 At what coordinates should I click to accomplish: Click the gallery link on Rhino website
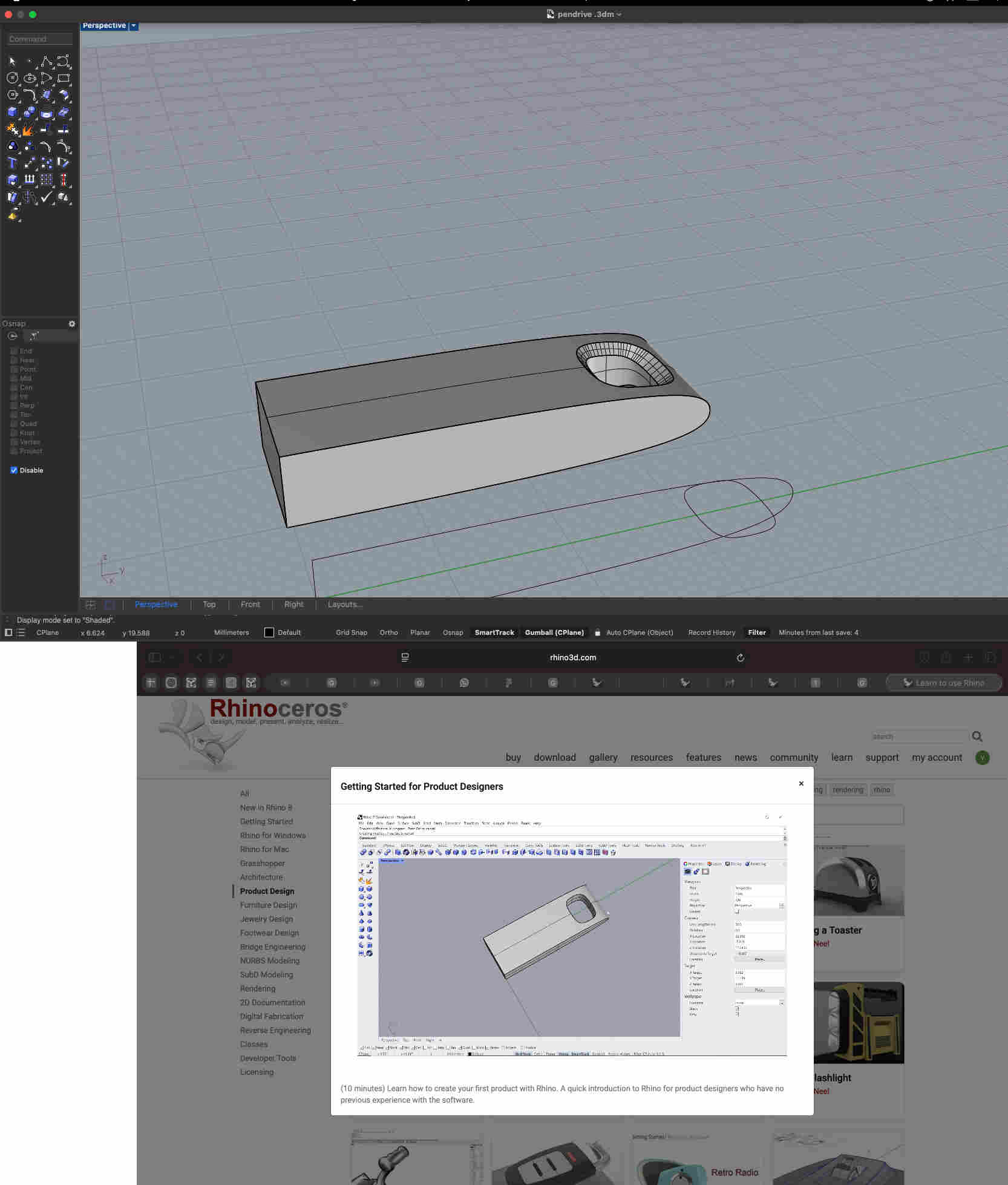(603, 757)
